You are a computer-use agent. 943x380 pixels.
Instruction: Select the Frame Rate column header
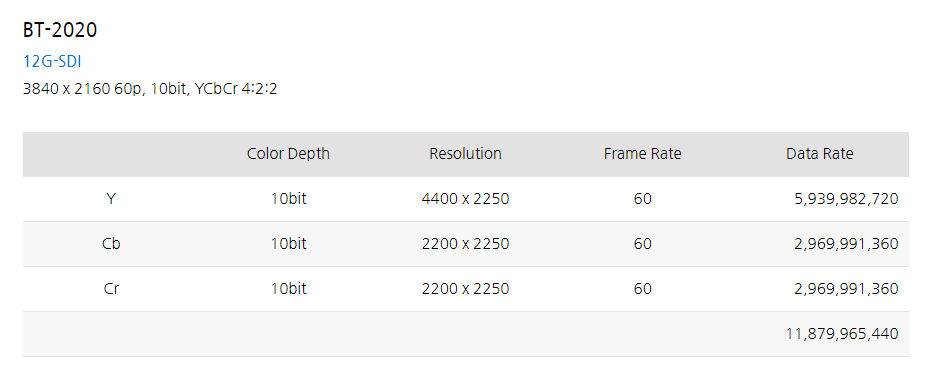642,154
